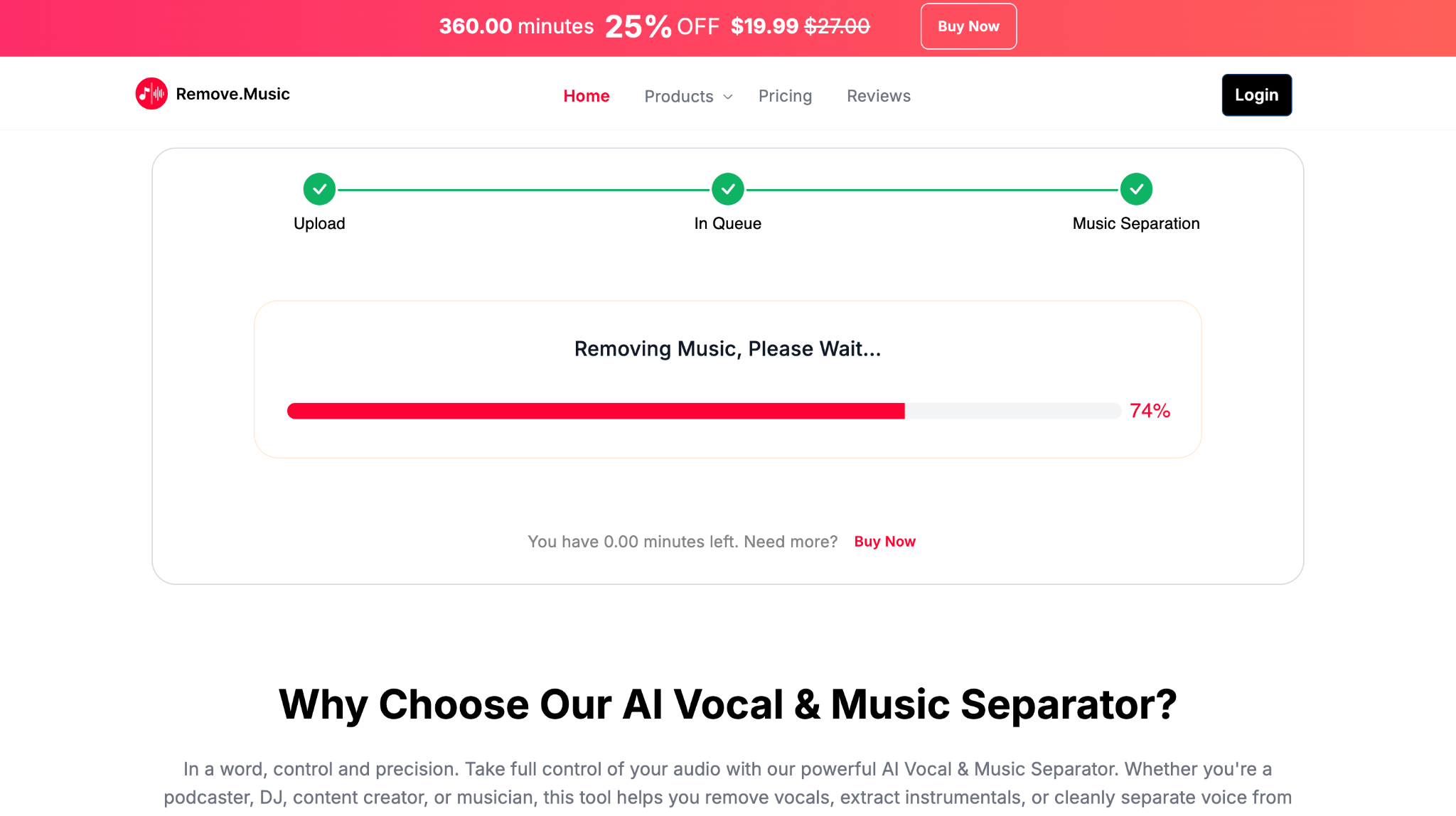Open the Reviews section
Screen dimensions: 1456x816
point(878,96)
